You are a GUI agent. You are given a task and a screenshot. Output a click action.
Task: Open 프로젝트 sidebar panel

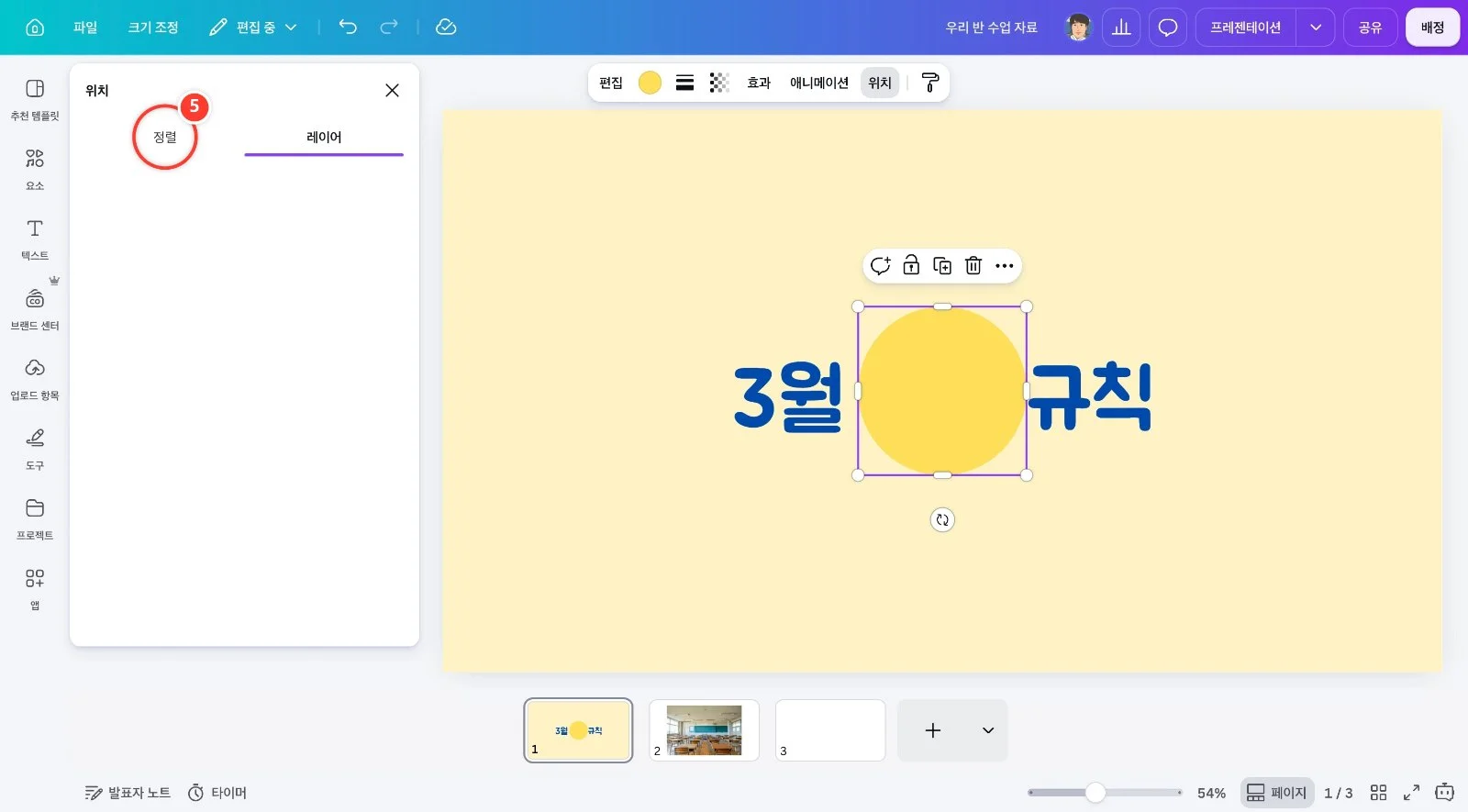point(35,518)
